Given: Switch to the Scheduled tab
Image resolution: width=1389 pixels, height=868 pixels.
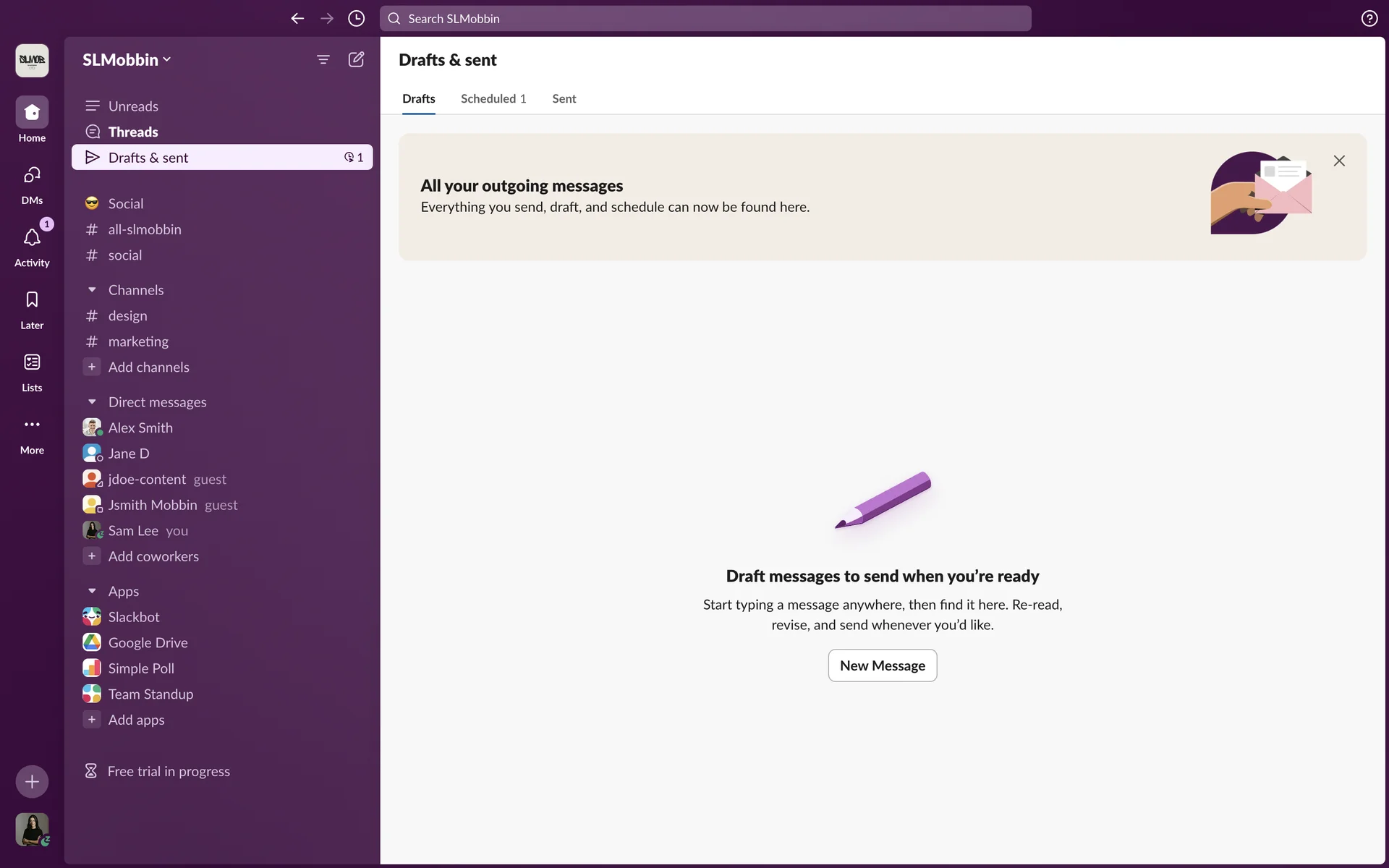Looking at the screenshot, I should click(493, 99).
